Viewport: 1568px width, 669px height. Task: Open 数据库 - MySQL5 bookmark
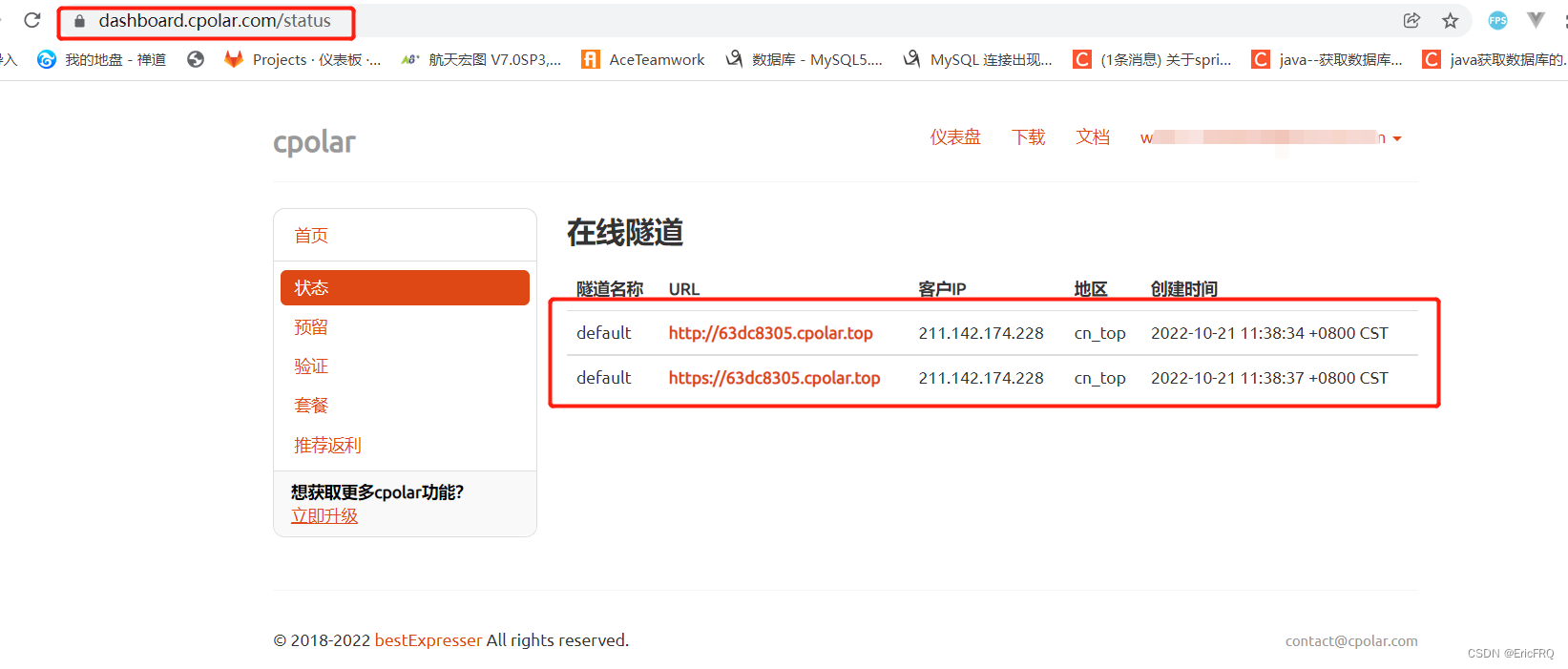pos(804,59)
